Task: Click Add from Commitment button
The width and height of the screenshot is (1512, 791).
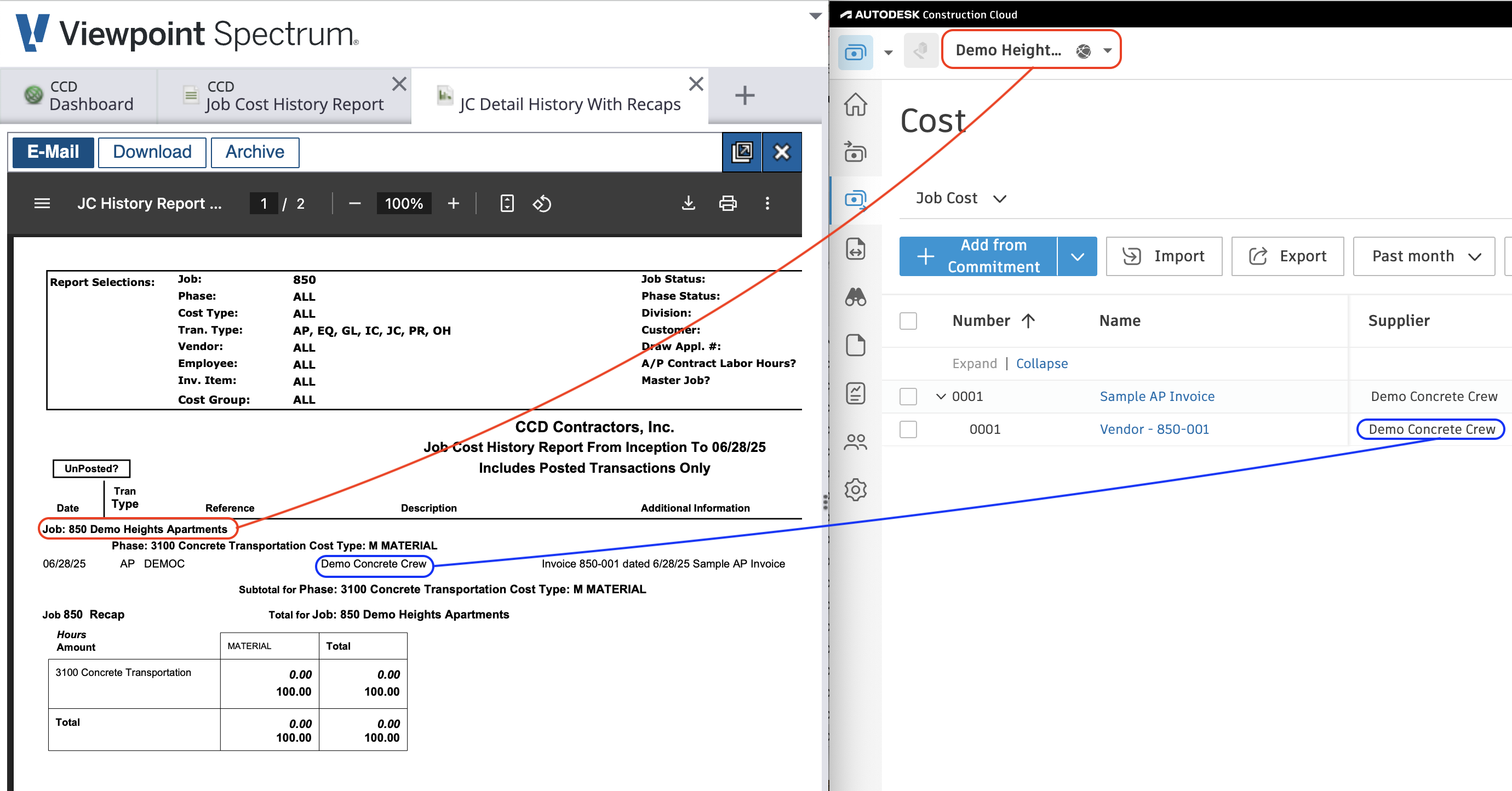Action: (x=978, y=256)
